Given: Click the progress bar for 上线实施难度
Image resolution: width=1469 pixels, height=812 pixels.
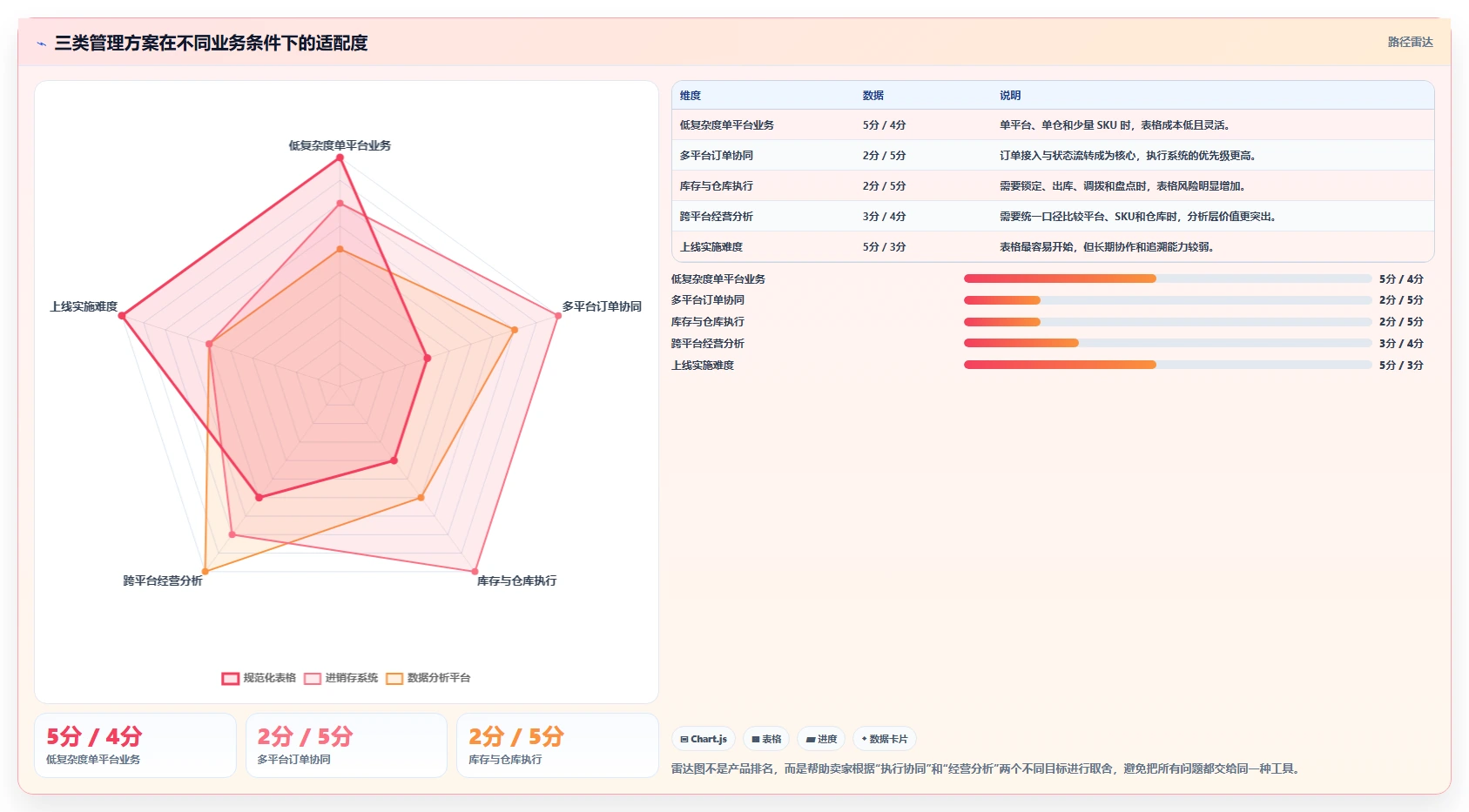Looking at the screenshot, I should (1168, 365).
